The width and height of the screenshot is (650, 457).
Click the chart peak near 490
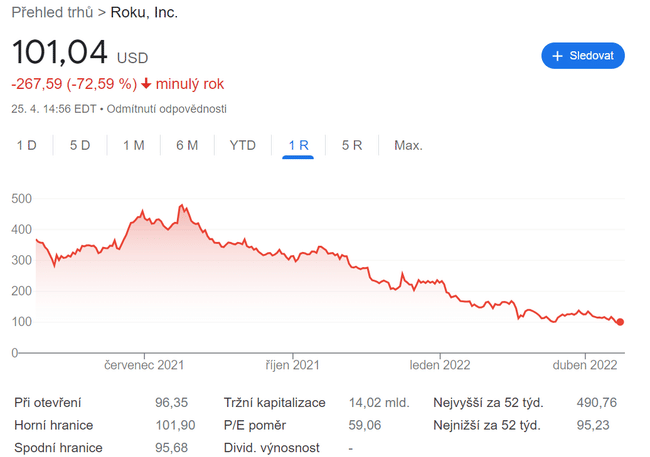182,205
